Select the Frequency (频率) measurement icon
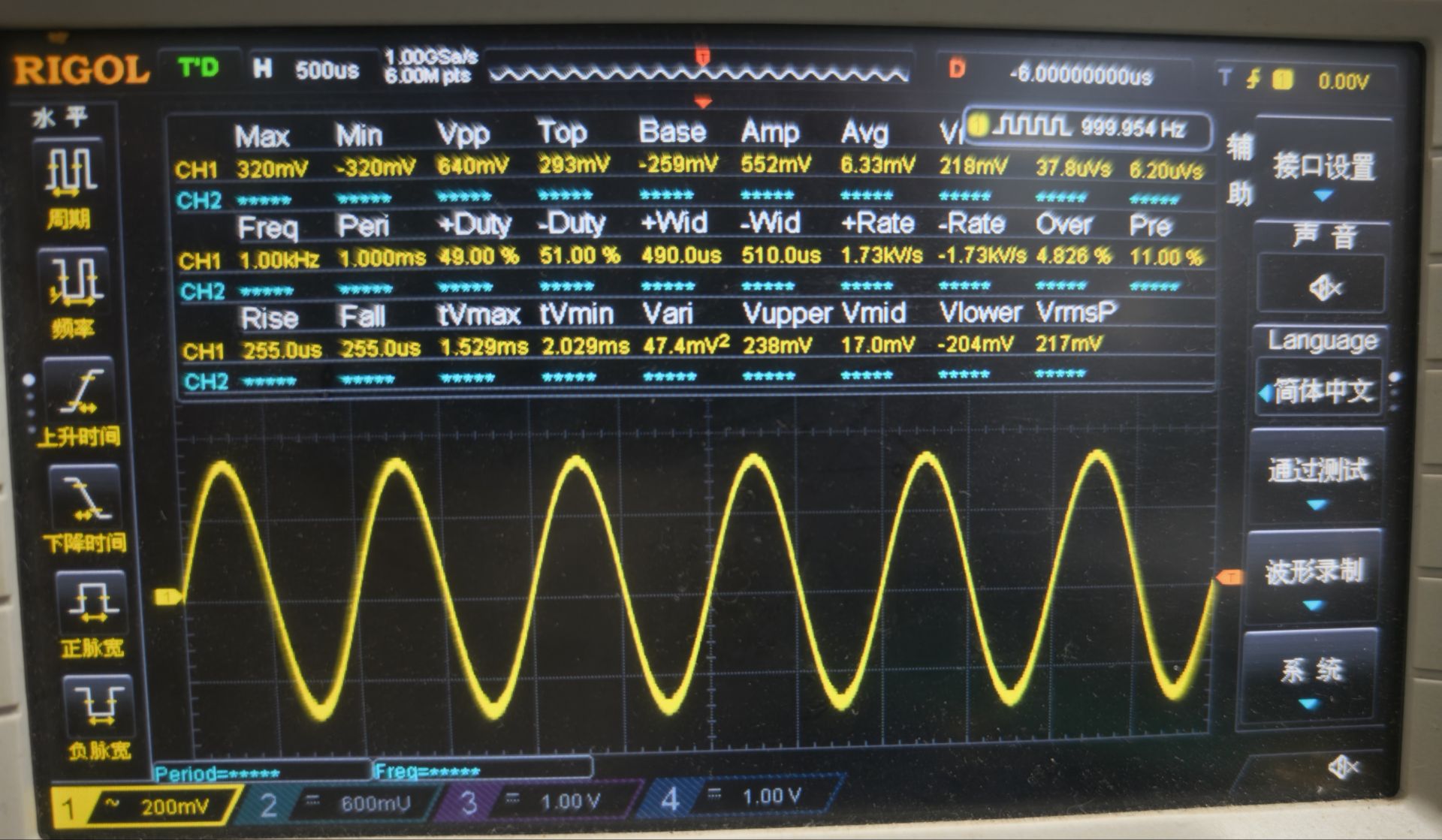This screenshot has width=1442, height=840. pos(74,282)
